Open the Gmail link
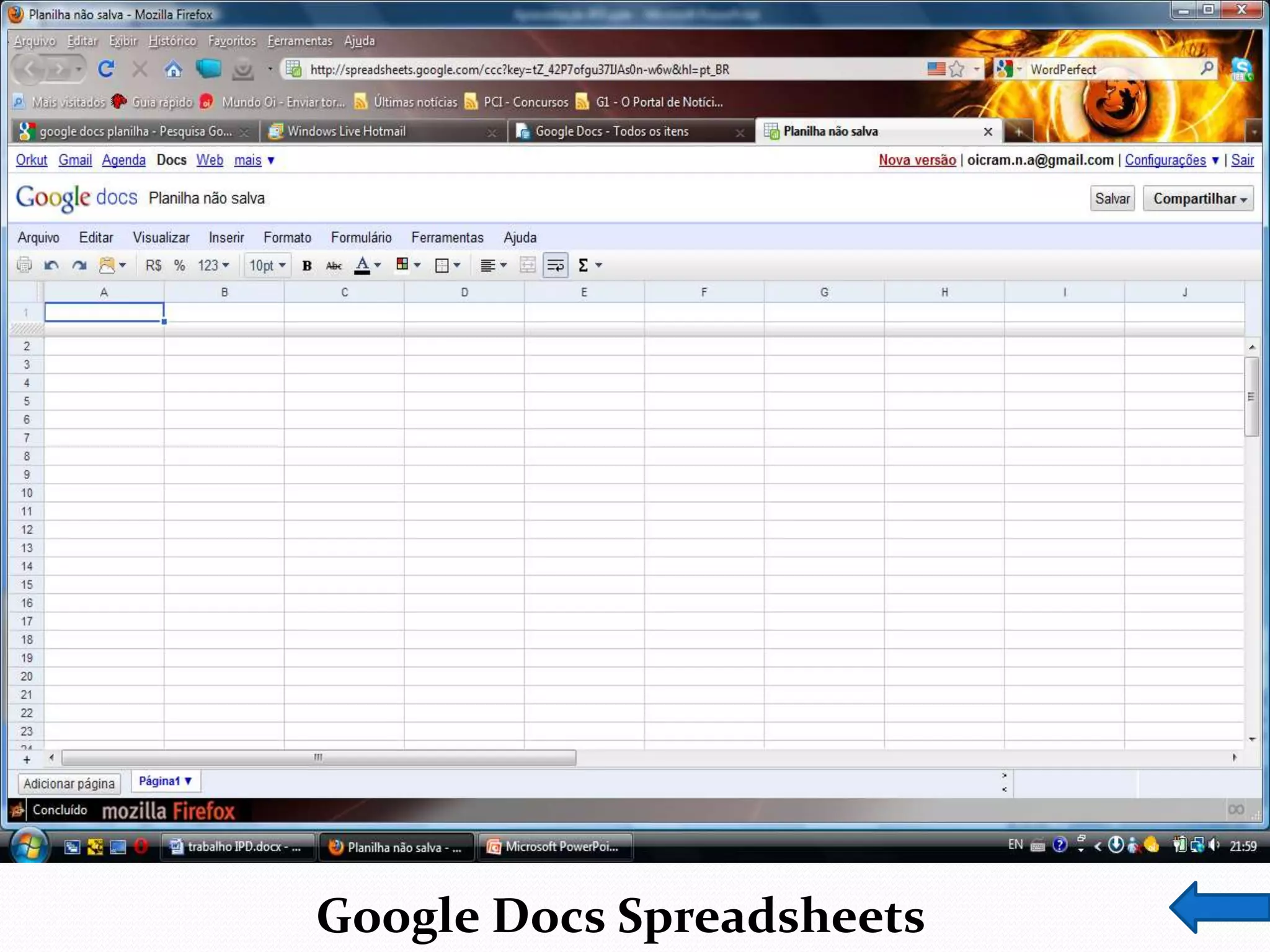The image size is (1270, 952). coord(75,160)
